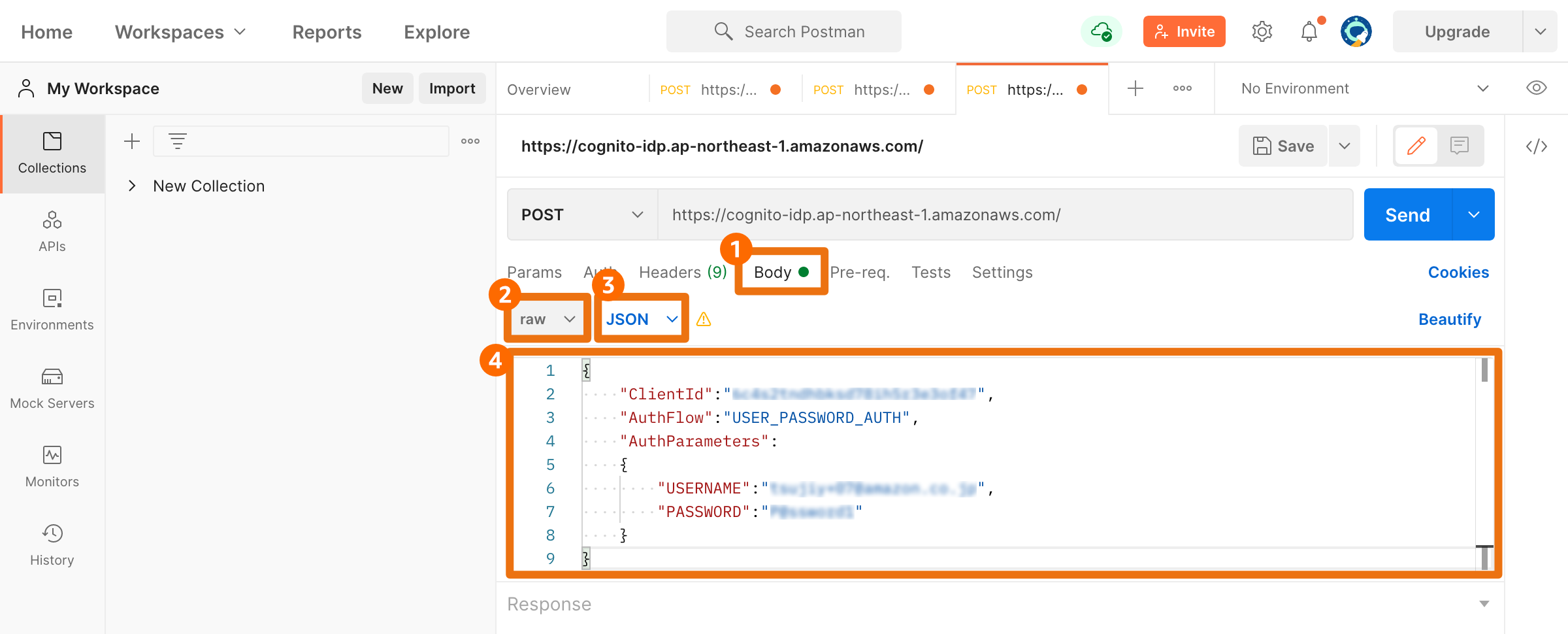The image size is (1568, 634).
Task: Open the settings gear icon
Action: pyautogui.click(x=1262, y=31)
